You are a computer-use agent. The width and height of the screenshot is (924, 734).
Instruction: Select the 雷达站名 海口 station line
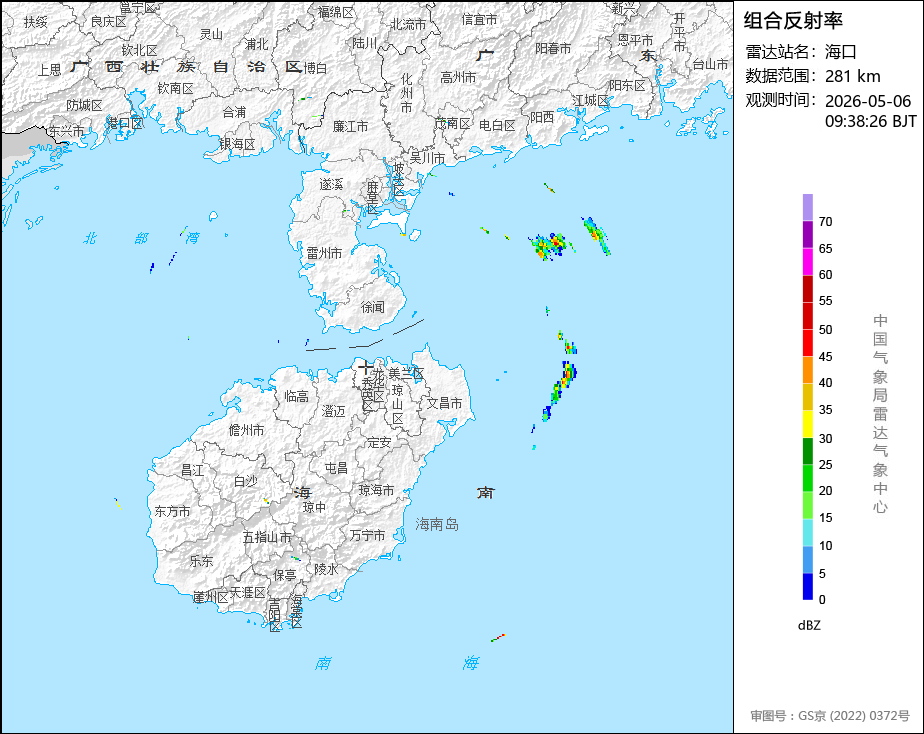[x=801, y=52]
